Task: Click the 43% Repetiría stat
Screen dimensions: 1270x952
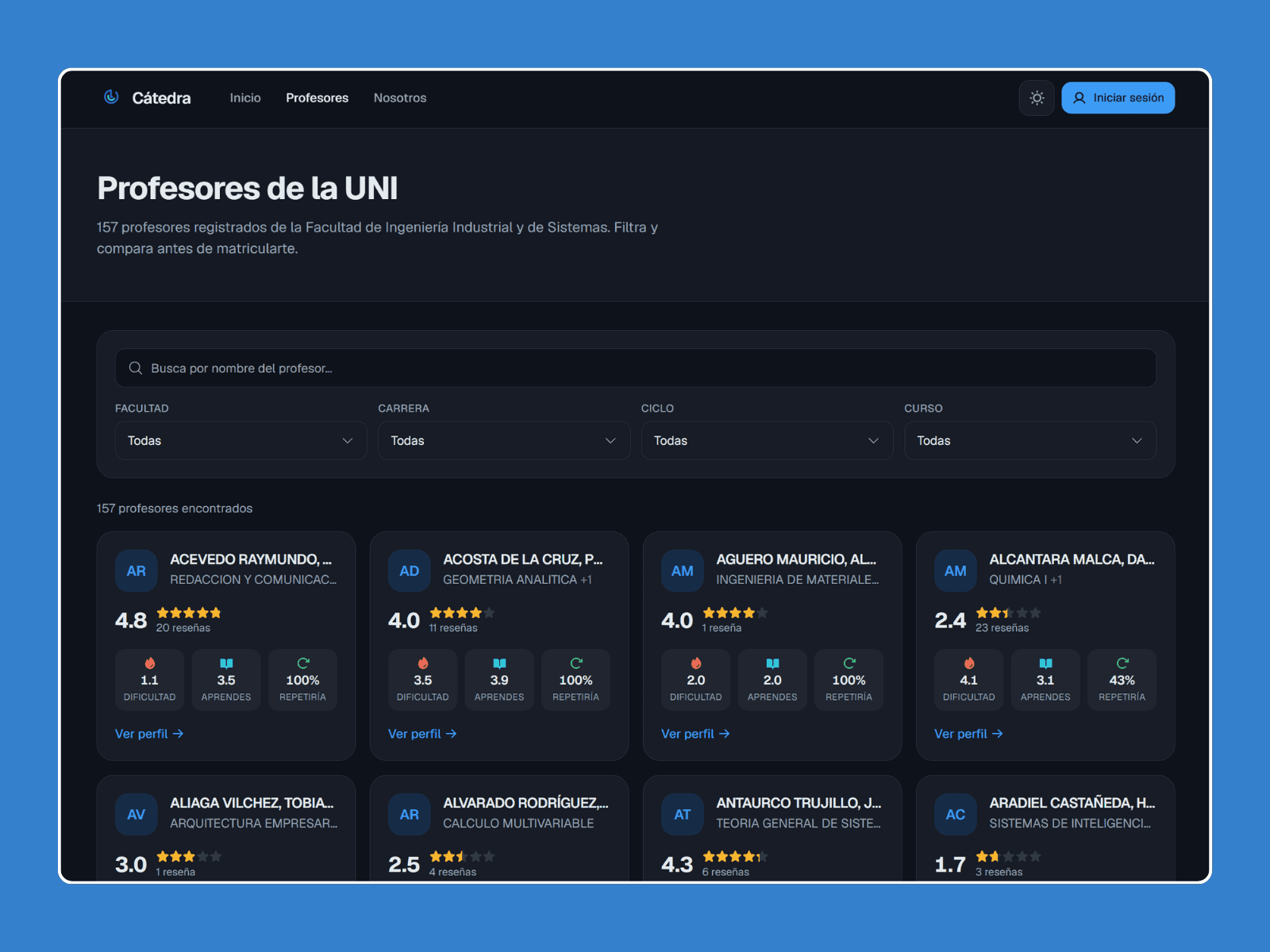Action: click(x=1122, y=680)
